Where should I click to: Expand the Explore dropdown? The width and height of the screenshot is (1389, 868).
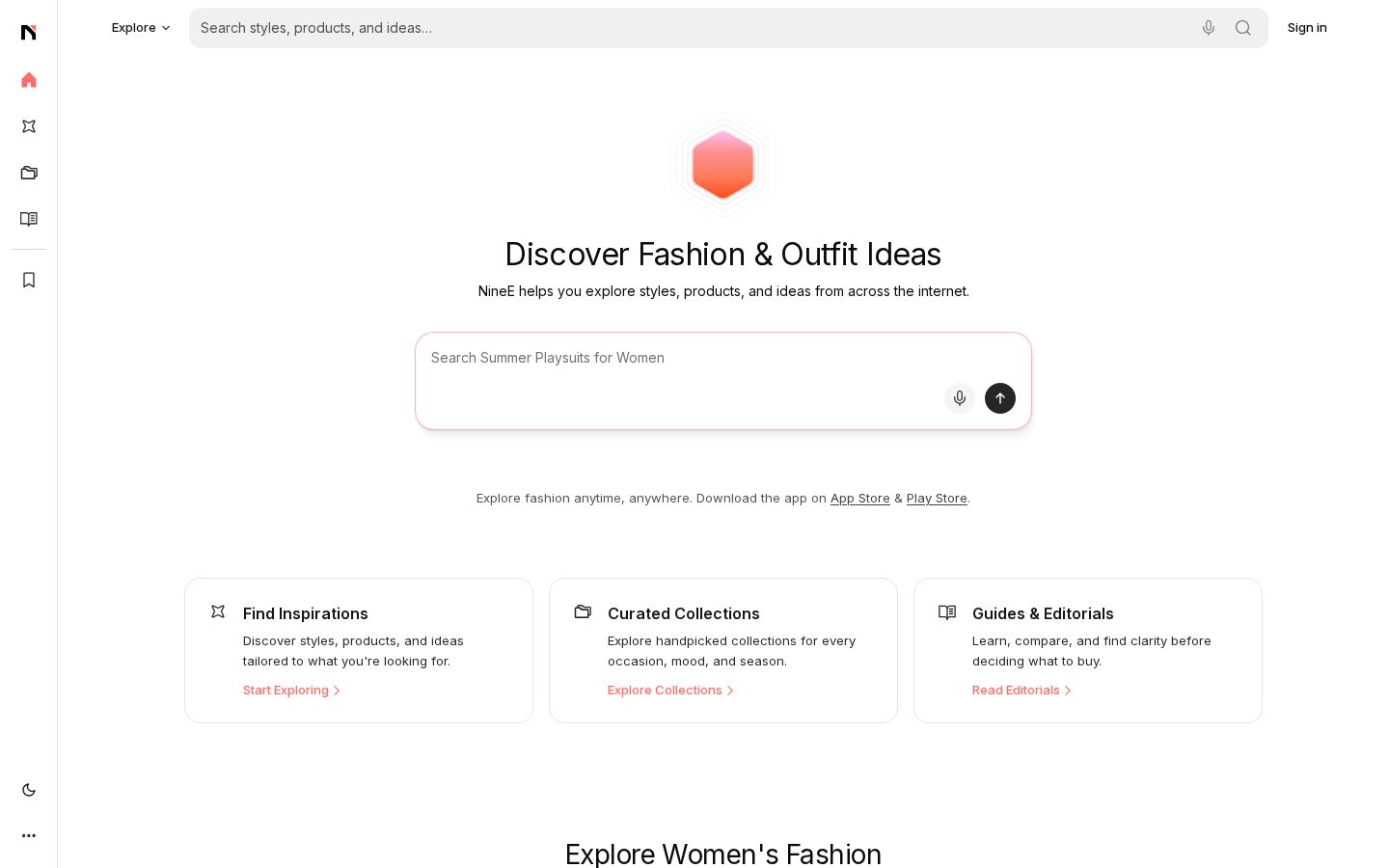click(141, 28)
